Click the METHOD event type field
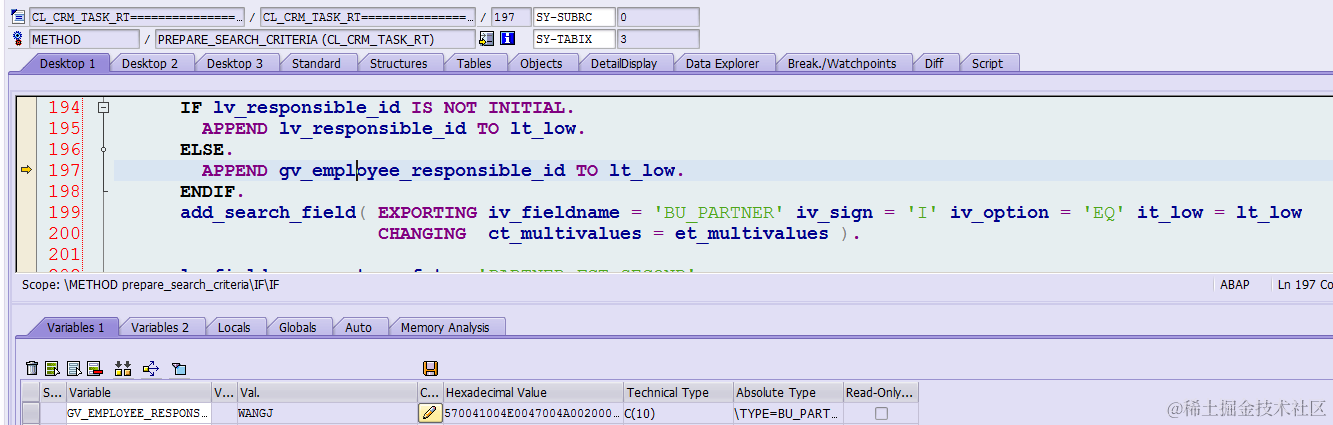The width and height of the screenshot is (1333, 425). (84, 39)
